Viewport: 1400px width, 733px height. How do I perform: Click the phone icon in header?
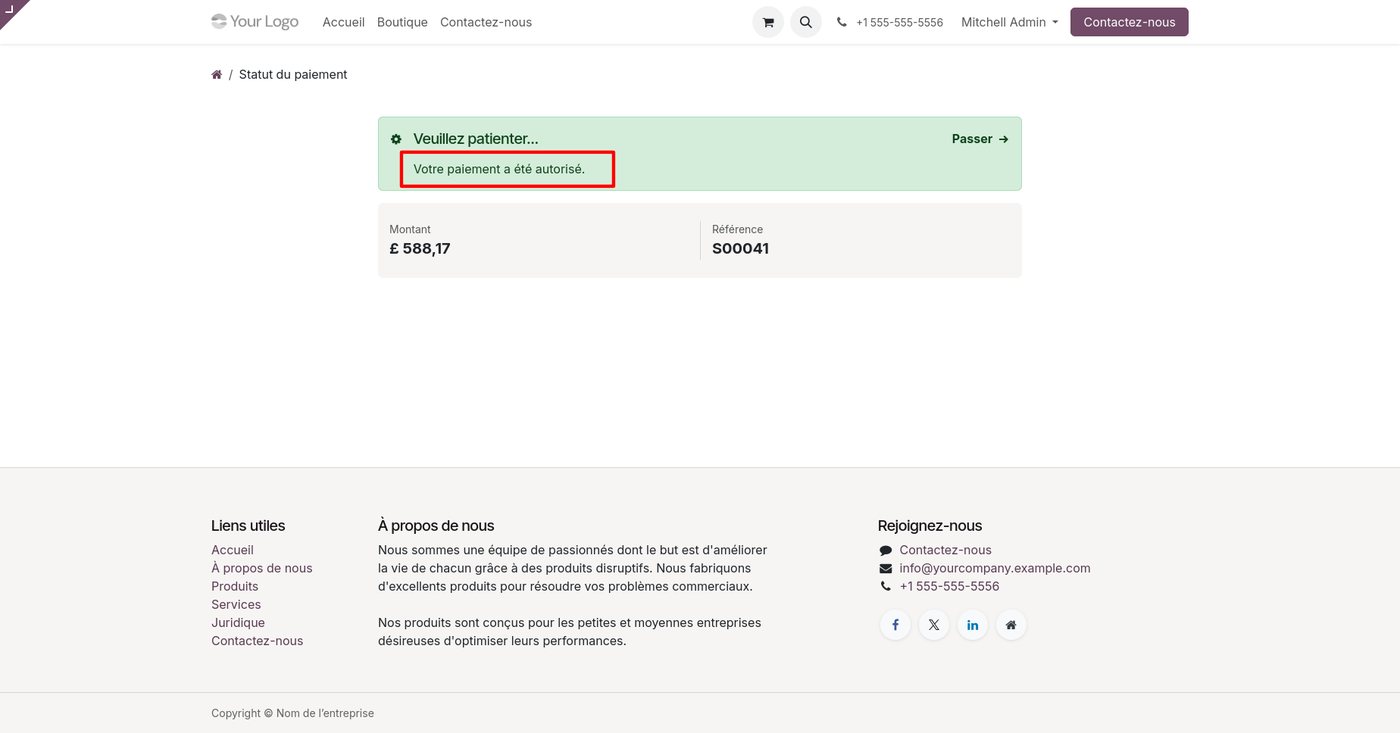click(842, 22)
